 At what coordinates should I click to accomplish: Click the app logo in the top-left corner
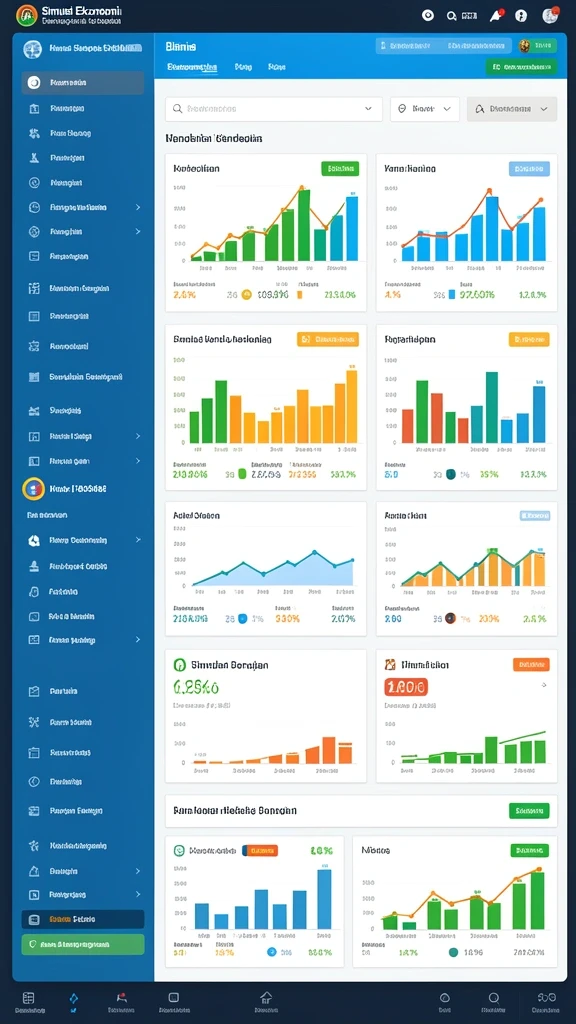coord(26,15)
